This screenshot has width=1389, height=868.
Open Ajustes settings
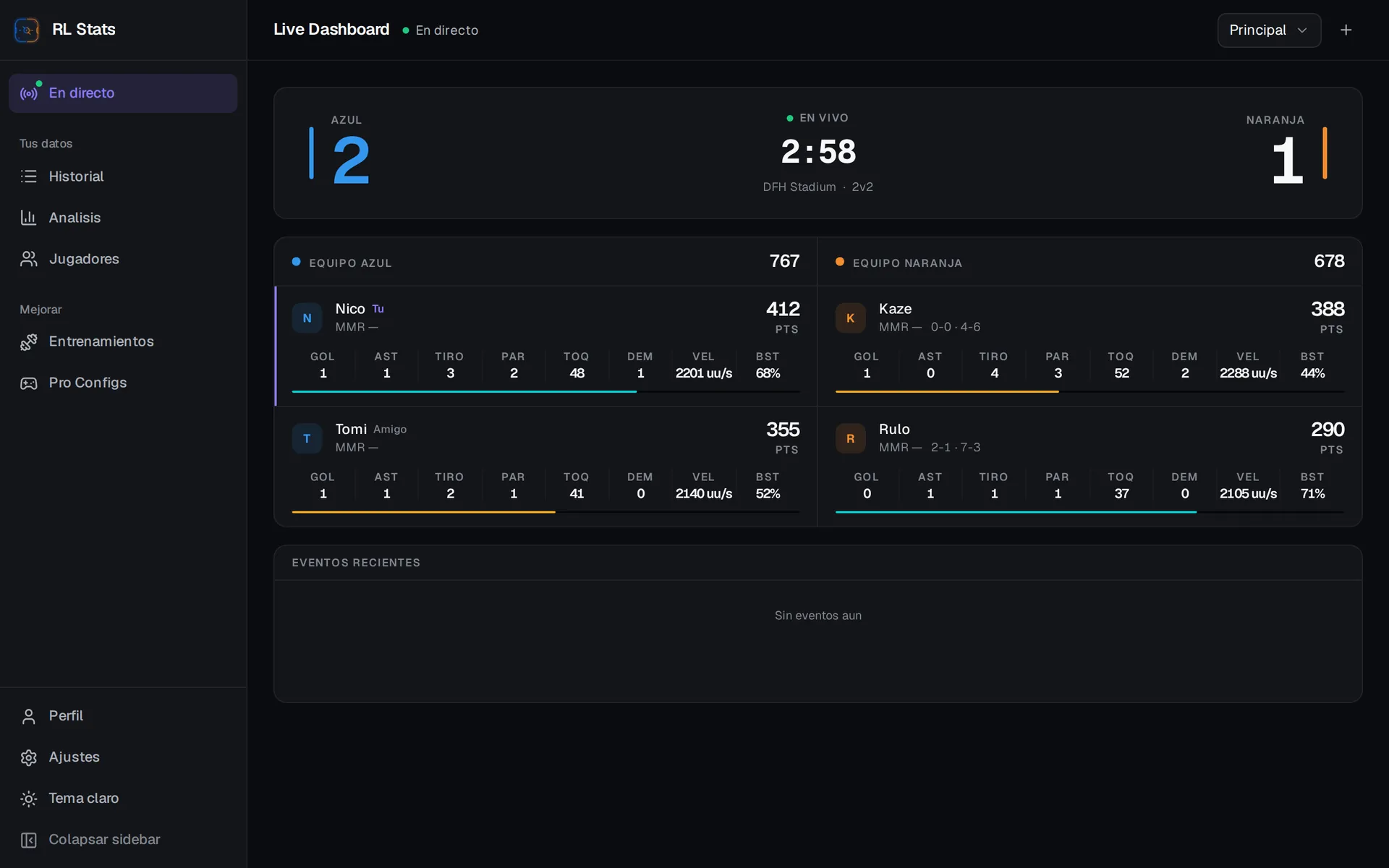(123, 757)
